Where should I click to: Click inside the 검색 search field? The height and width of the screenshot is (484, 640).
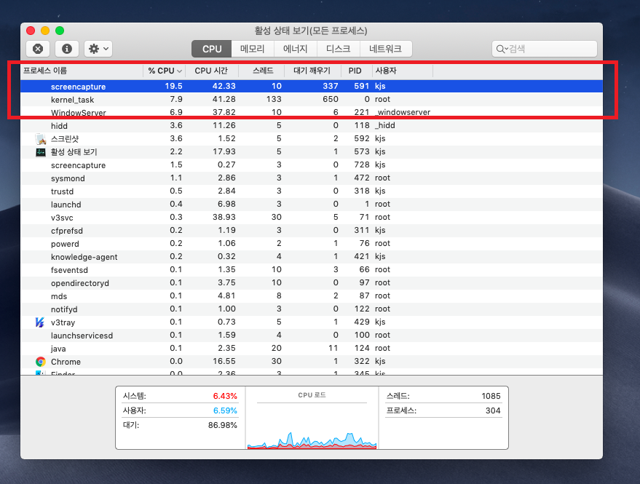pos(550,48)
